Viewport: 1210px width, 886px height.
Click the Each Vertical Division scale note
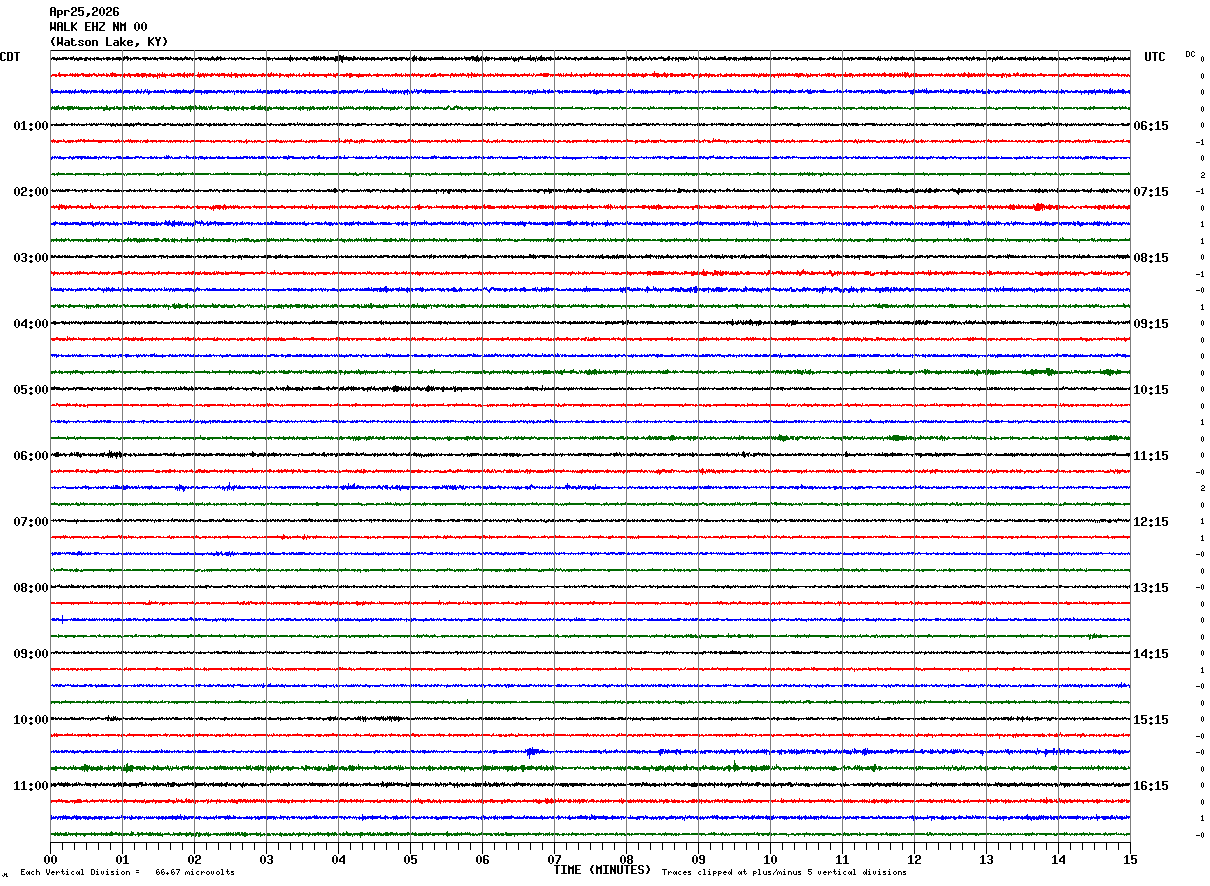click(127, 872)
